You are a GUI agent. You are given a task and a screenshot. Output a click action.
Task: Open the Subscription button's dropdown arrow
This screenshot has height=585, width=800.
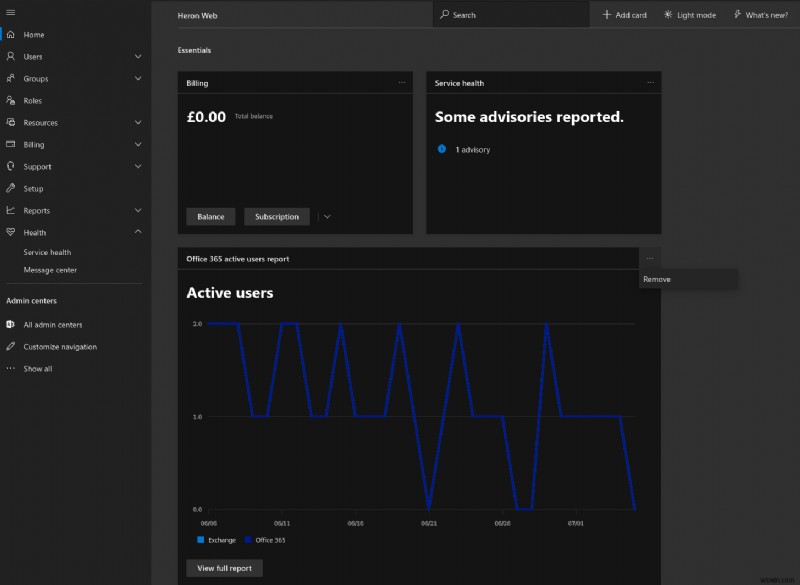[326, 216]
